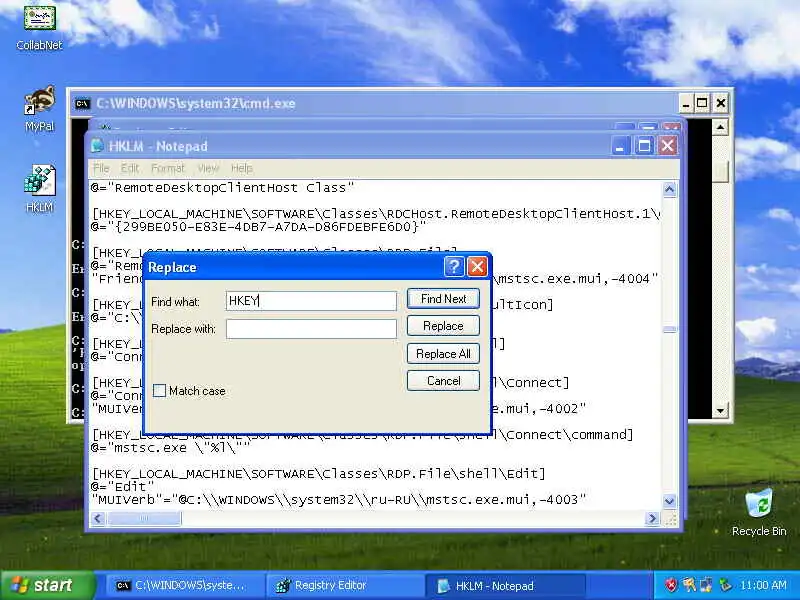Screen dimensions: 800x600
Task: Switch to Registry Editor in the taskbar
Action: click(x=345, y=586)
